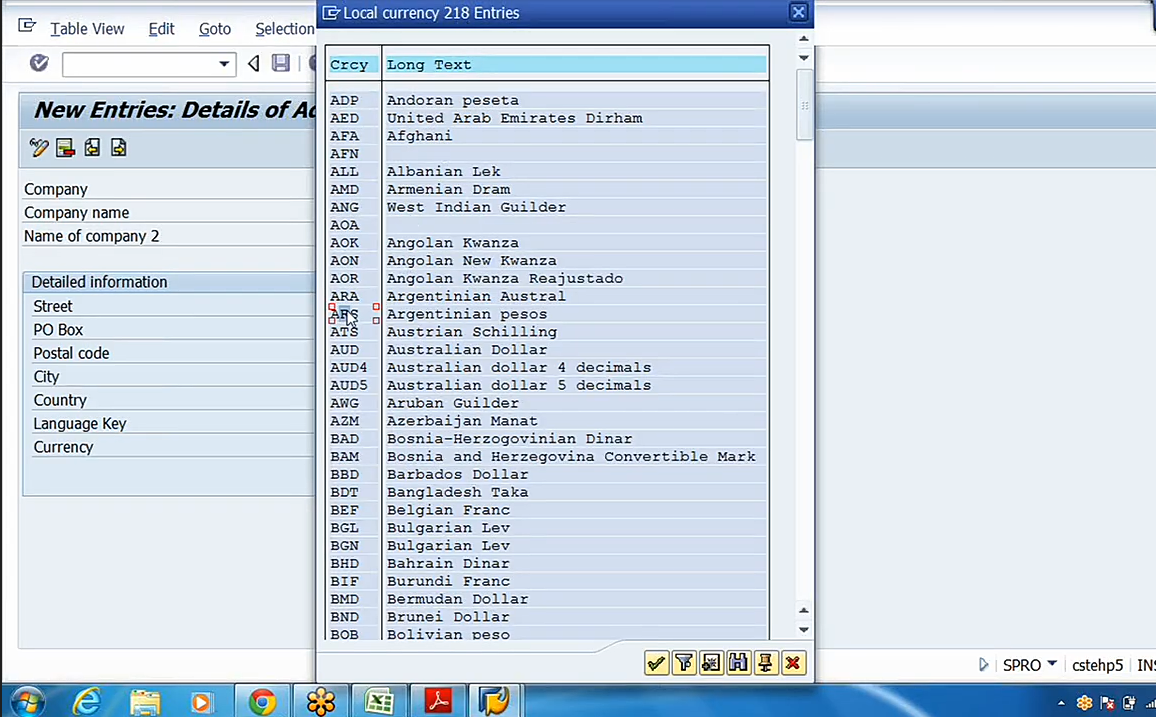
Task: Select BEF Belgian Franc
Action: [x=548, y=510]
